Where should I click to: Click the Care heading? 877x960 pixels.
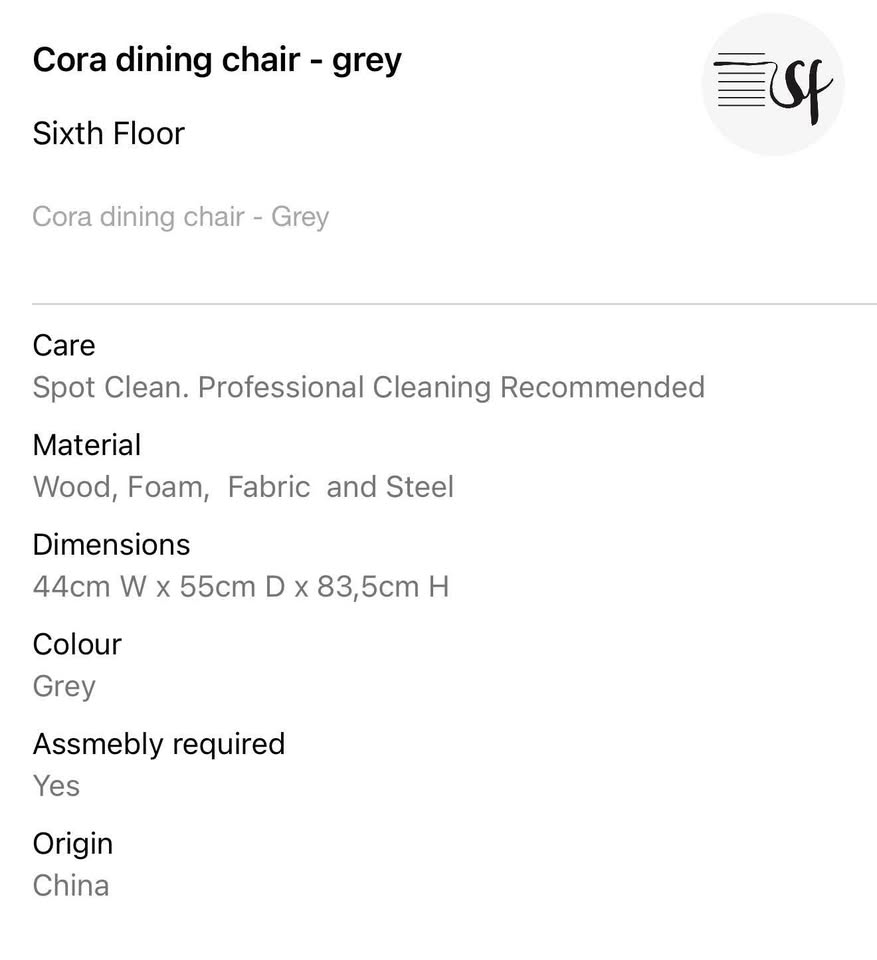click(x=64, y=345)
